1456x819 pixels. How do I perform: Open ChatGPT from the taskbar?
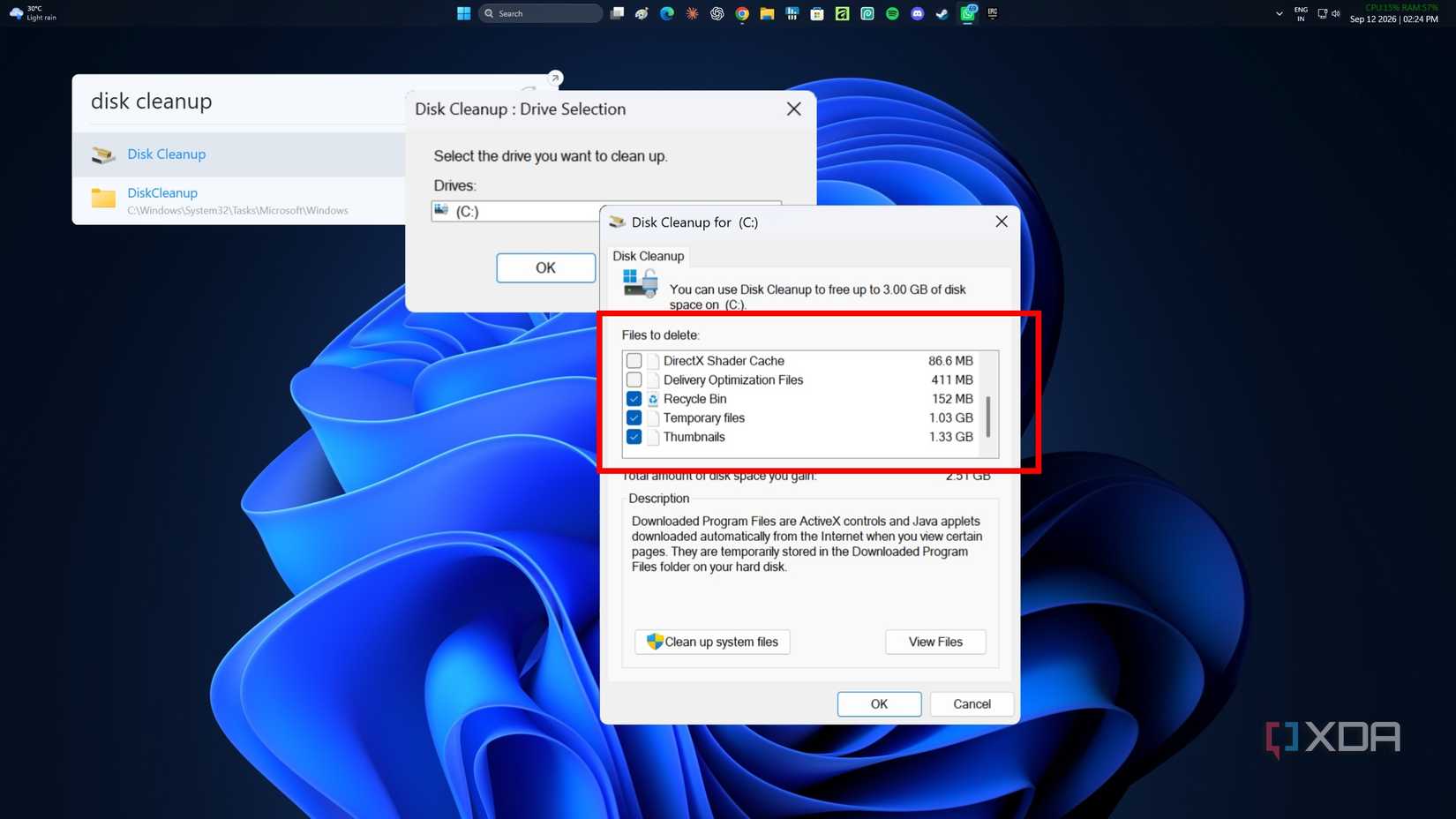(717, 13)
